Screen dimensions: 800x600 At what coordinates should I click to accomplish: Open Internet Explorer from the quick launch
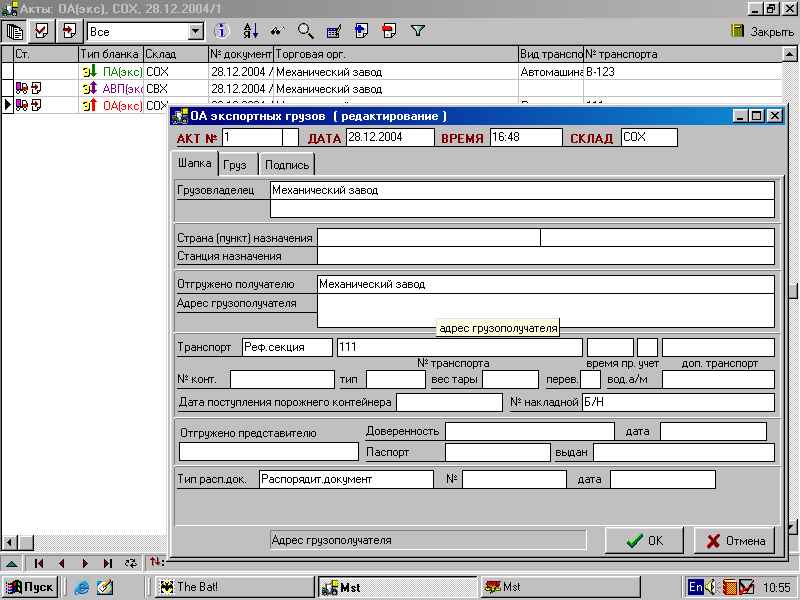click(82, 587)
